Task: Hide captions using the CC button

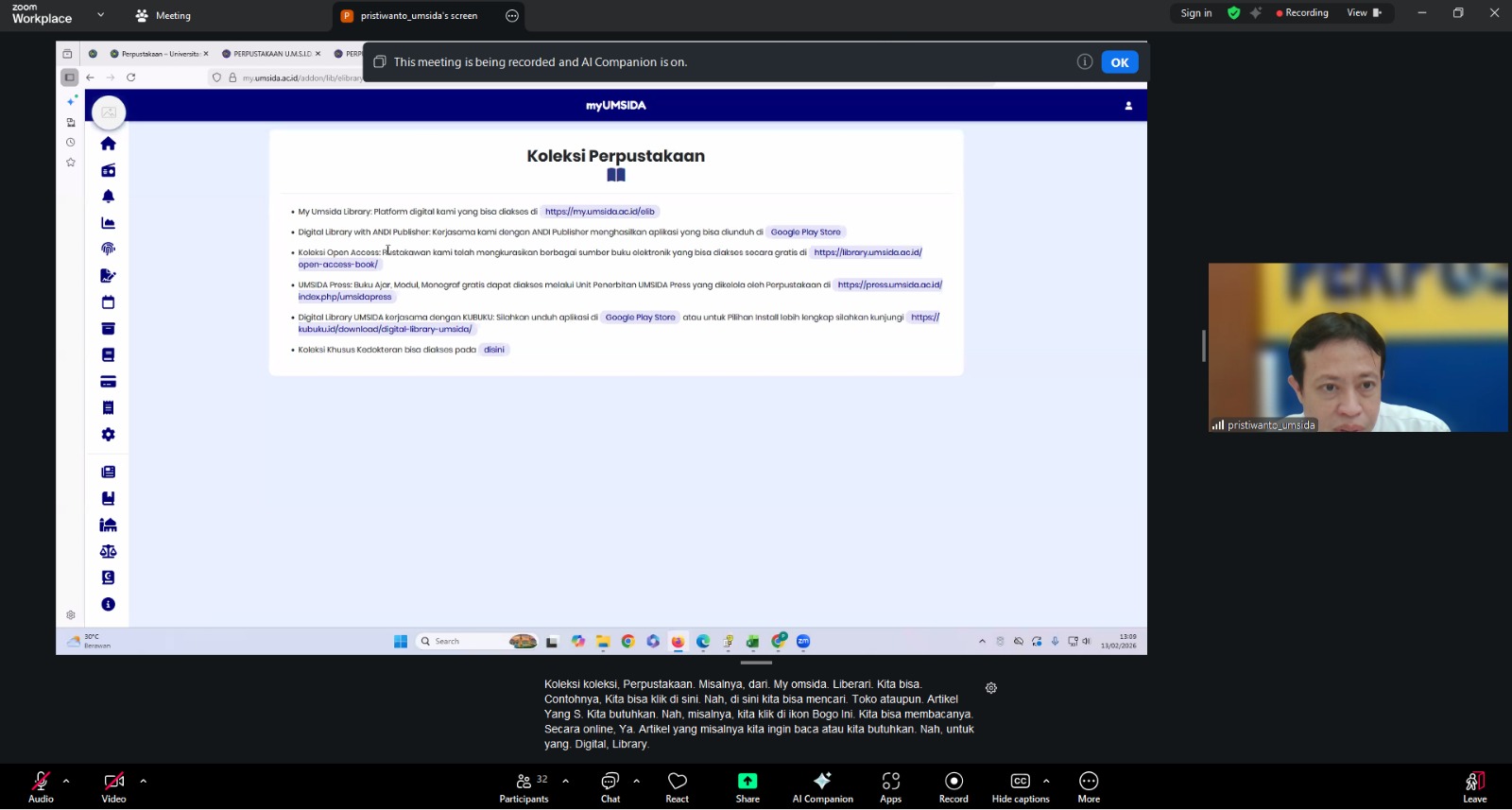Action: pyautogui.click(x=1020, y=786)
